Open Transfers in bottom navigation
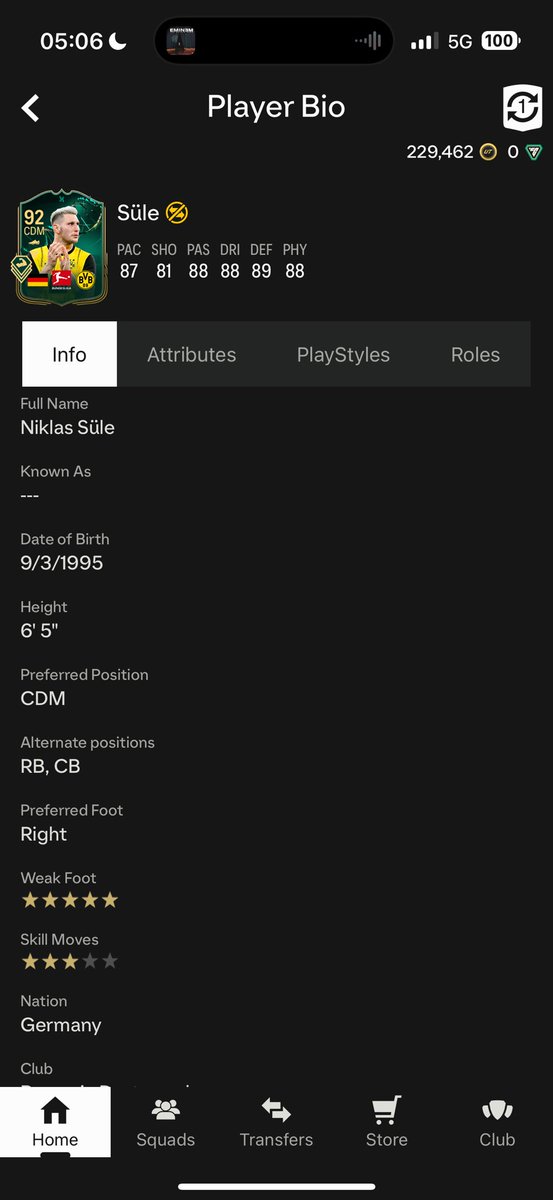Screen dimensions: 553x1200 276,1122
